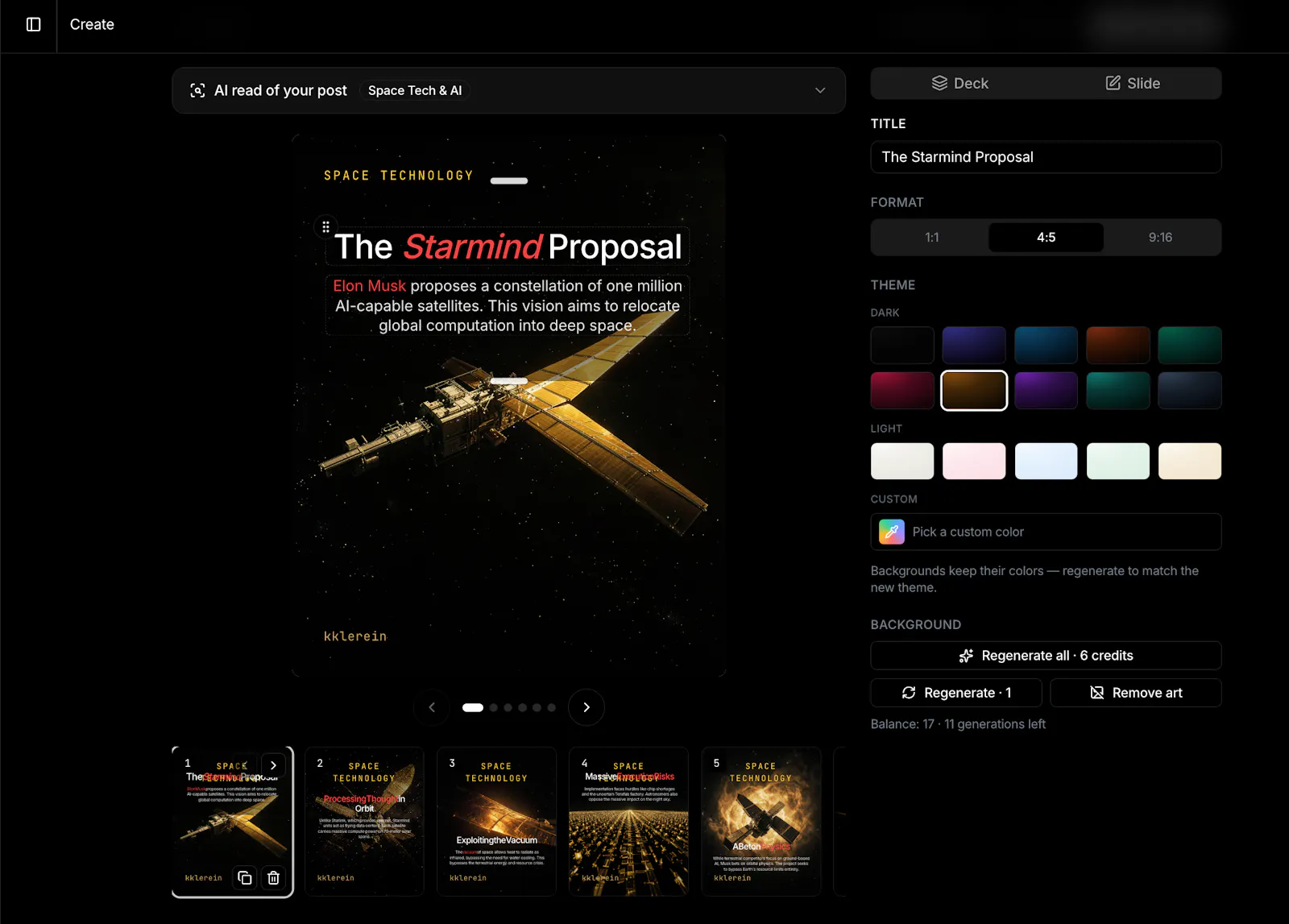Choose the pink light theme swatch

click(974, 461)
